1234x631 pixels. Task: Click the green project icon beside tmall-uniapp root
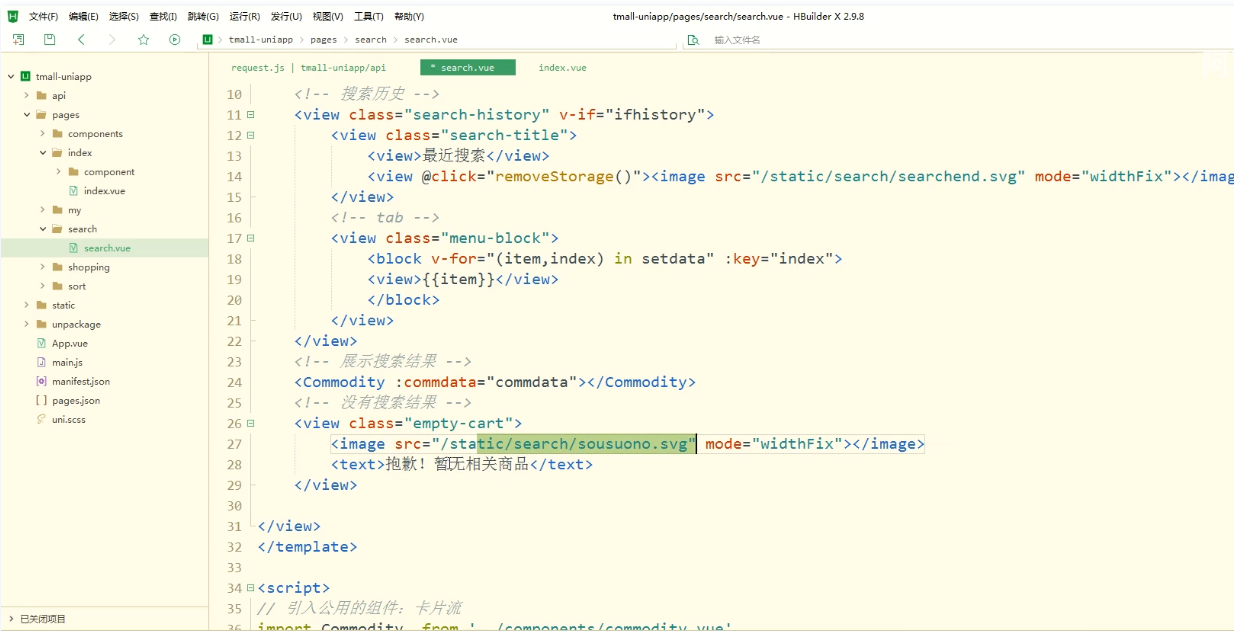point(25,76)
